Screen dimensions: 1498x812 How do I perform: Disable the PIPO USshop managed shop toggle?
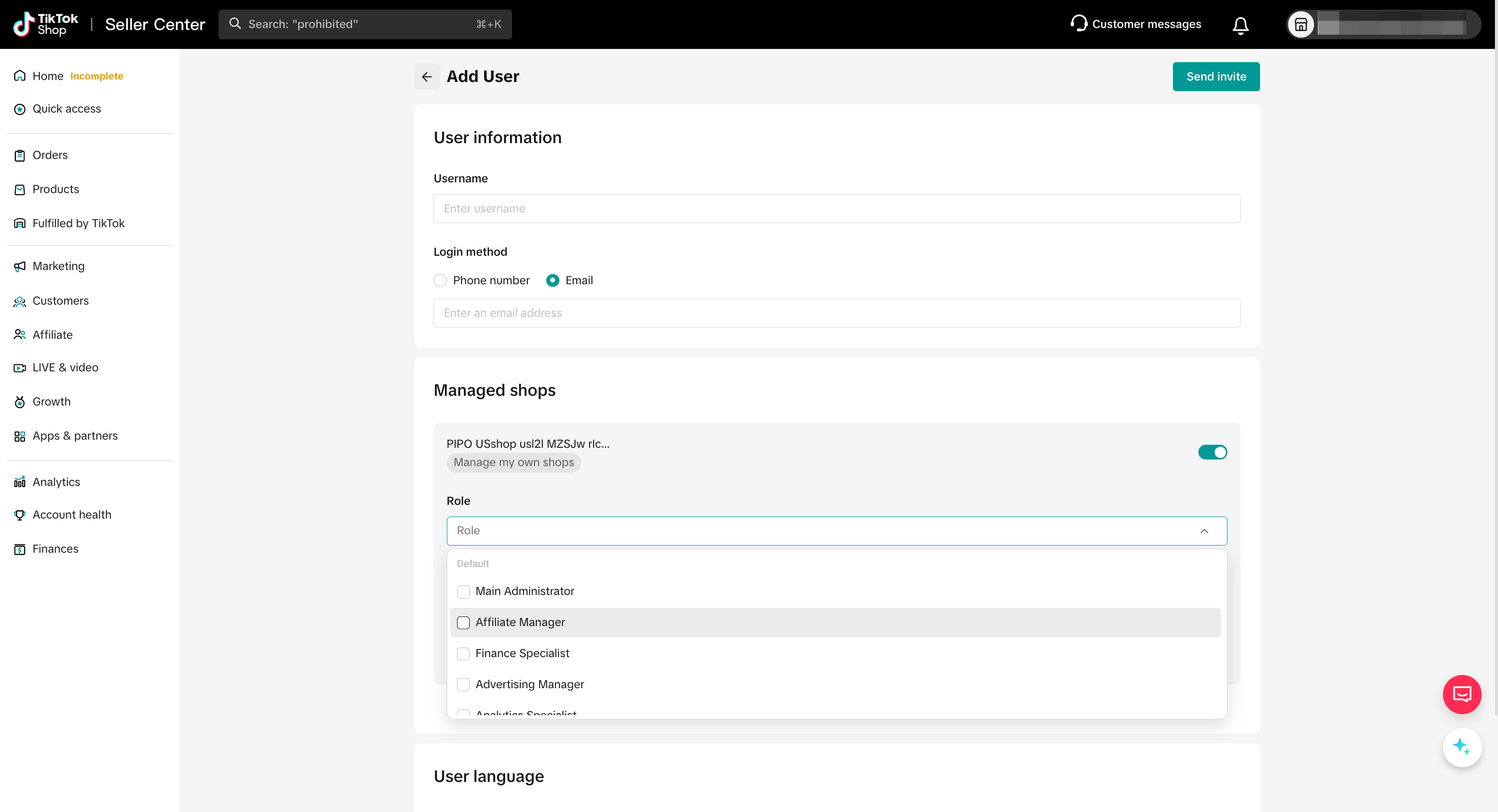(x=1212, y=452)
